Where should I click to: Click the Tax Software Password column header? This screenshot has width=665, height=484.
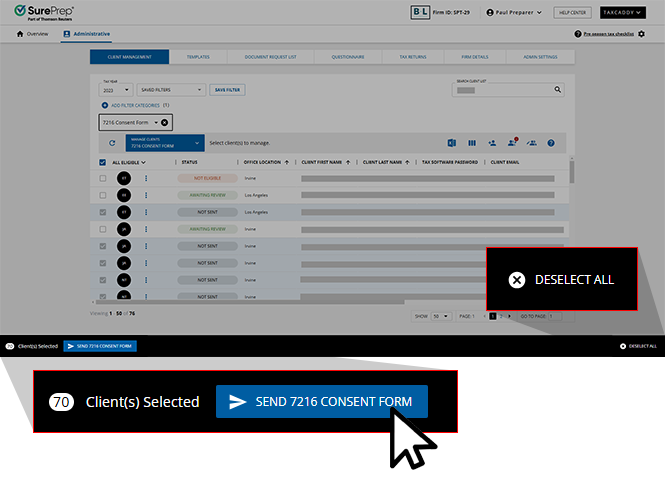click(x=450, y=162)
